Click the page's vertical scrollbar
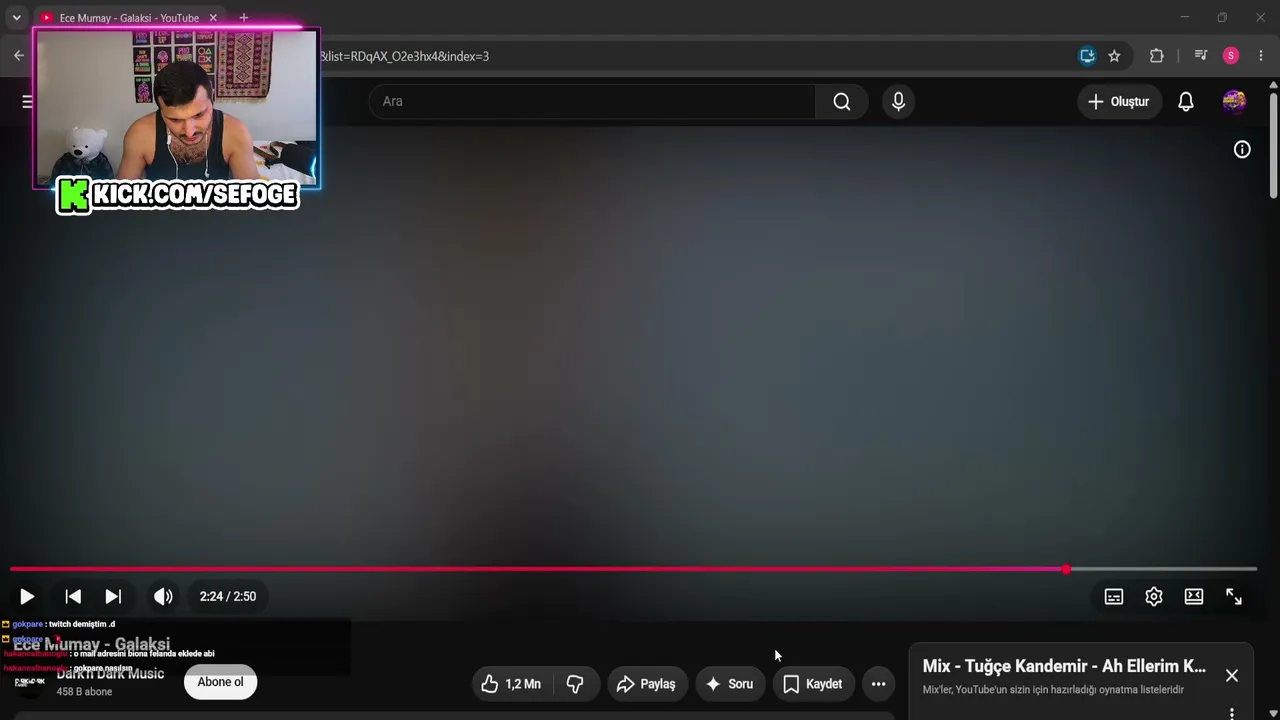Image resolution: width=1280 pixels, height=720 pixels. 1273,145
